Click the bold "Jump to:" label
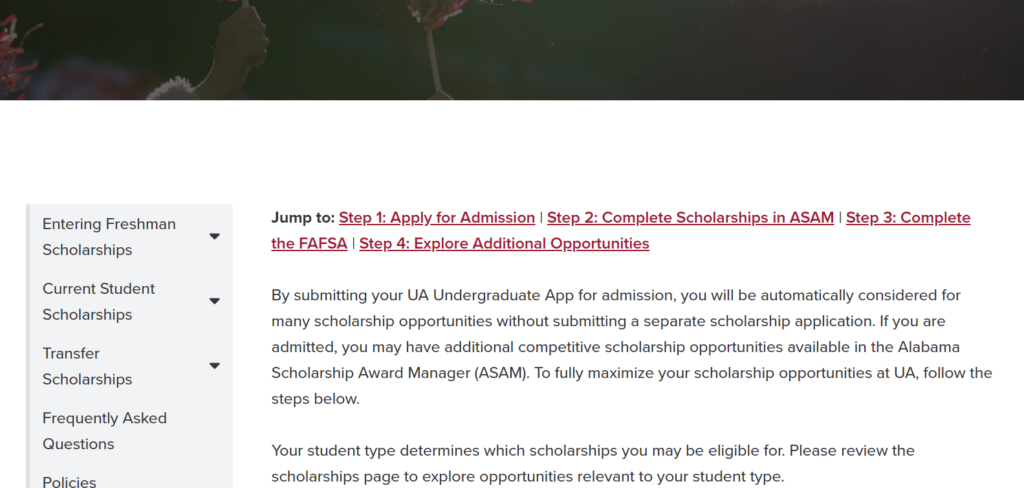This screenshot has height=488, width=1024. coord(303,218)
